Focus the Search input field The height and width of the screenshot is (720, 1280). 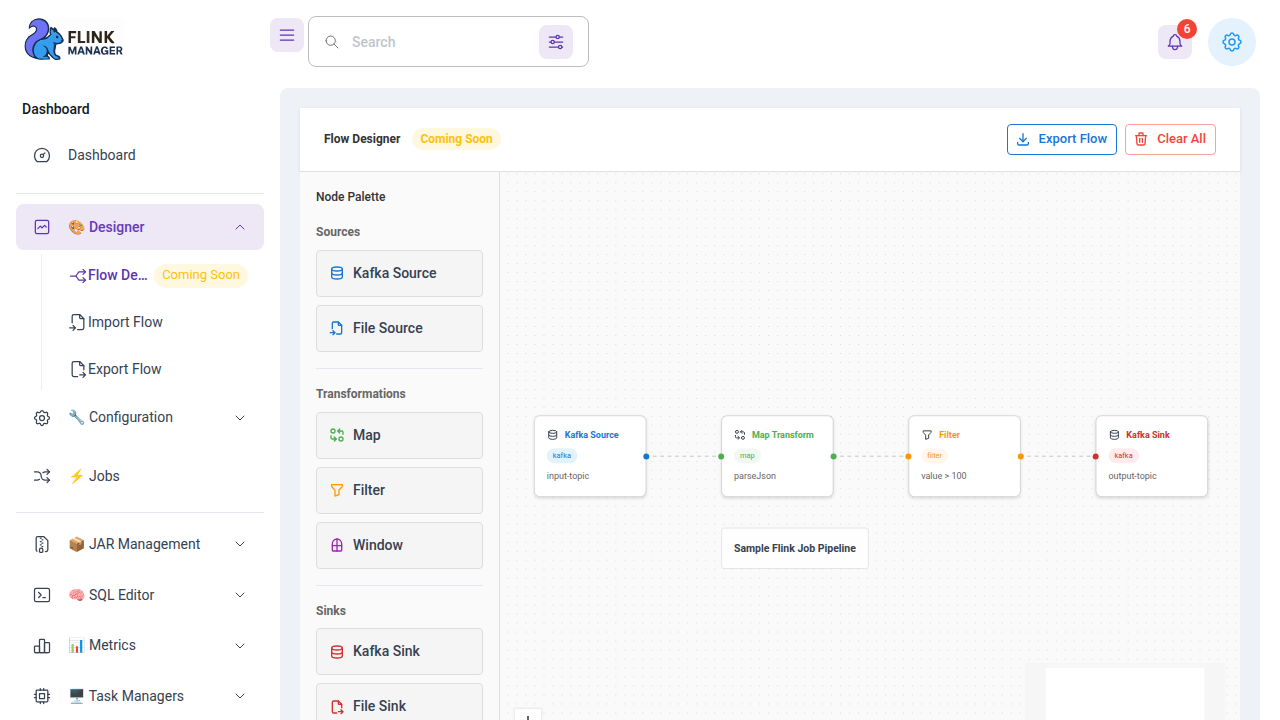439,42
